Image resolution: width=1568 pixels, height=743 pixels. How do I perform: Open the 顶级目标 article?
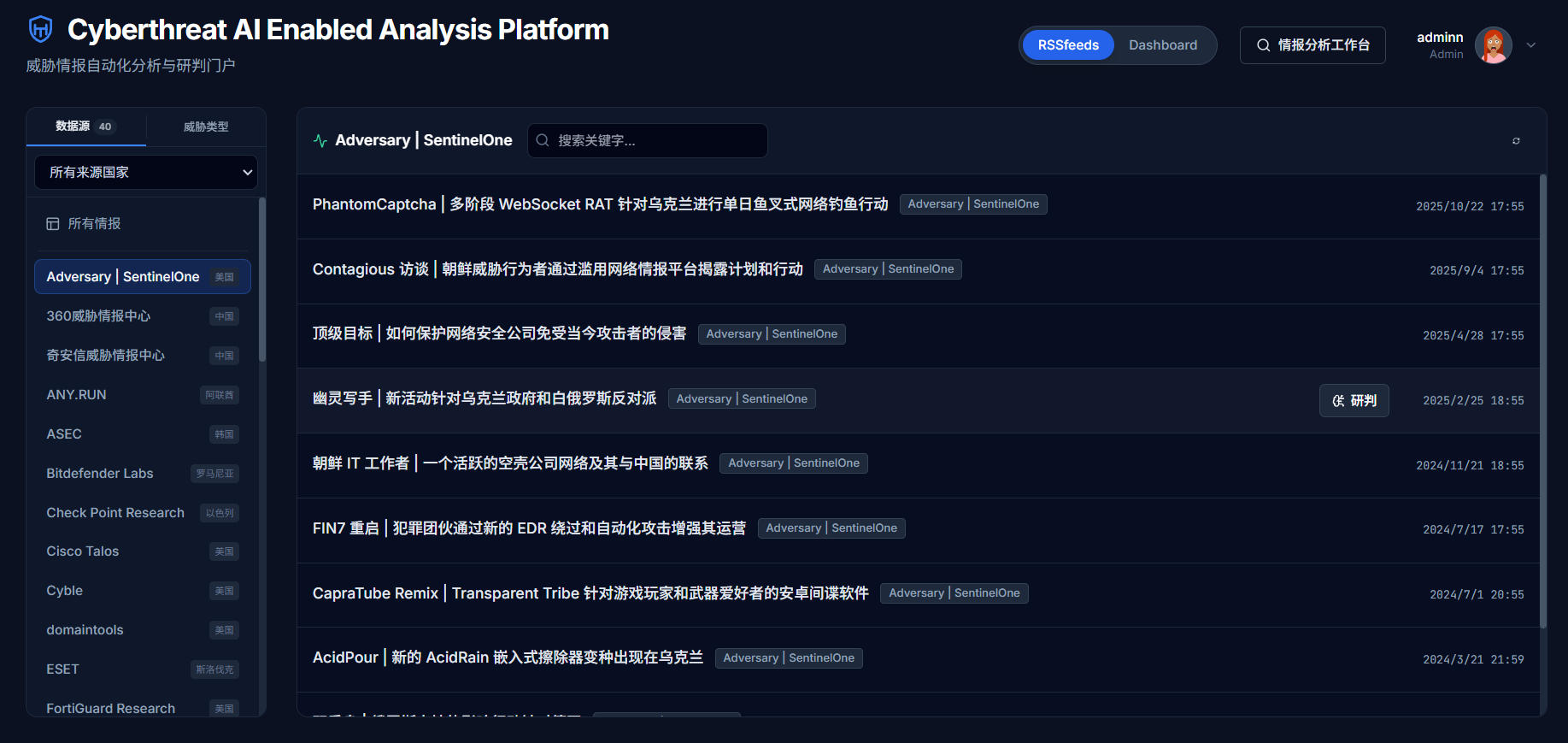click(x=499, y=333)
